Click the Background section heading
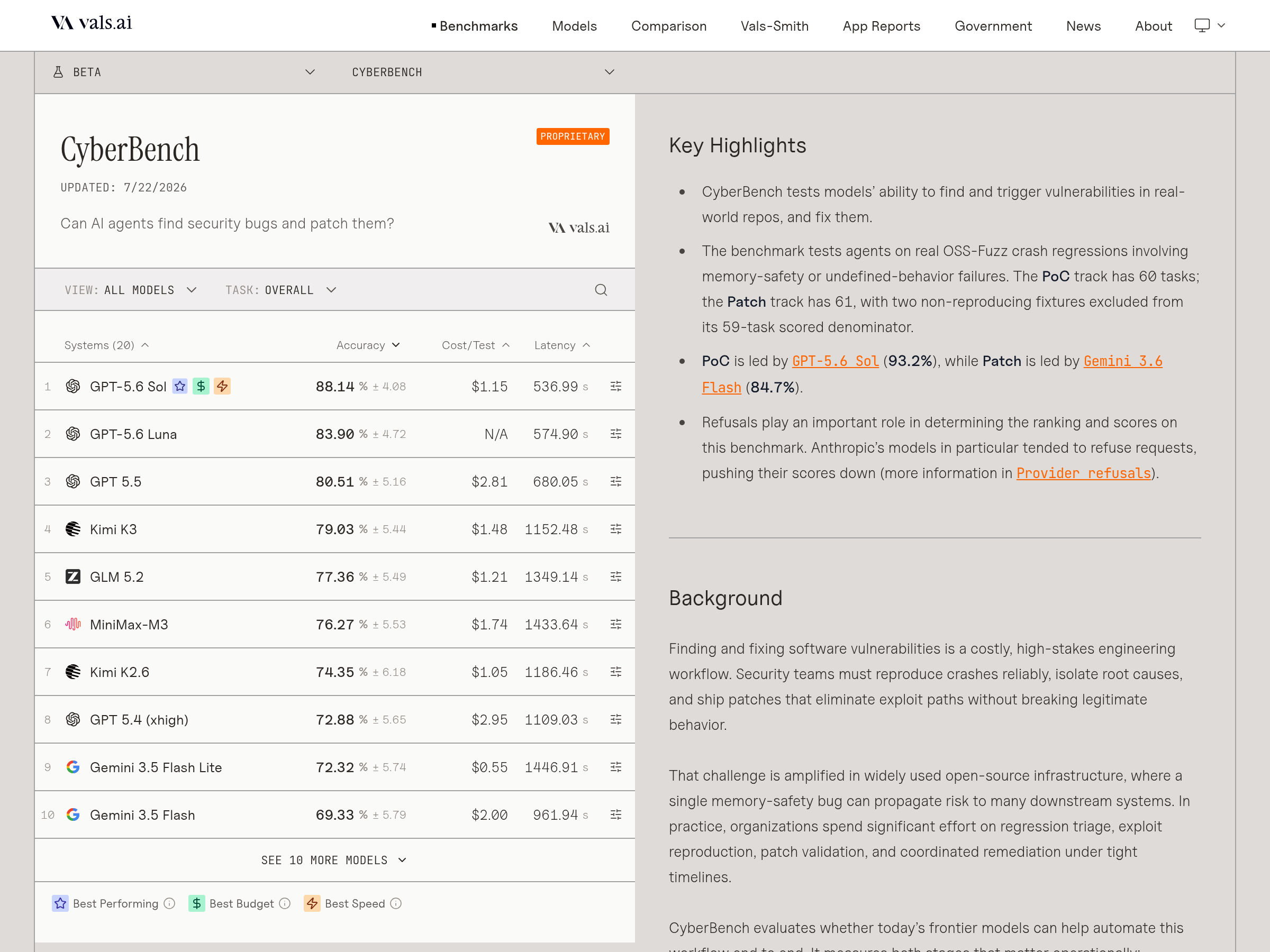The height and width of the screenshot is (952, 1270). point(725,599)
